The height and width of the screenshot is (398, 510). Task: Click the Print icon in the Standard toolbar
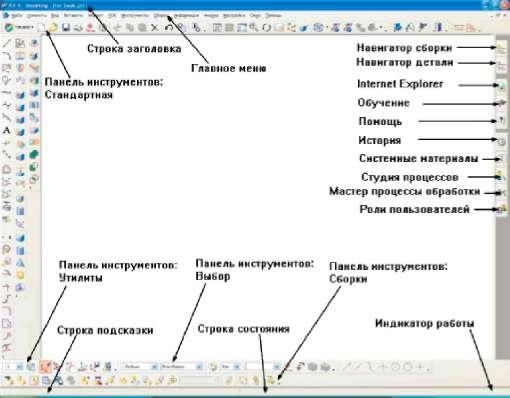[x=78, y=28]
